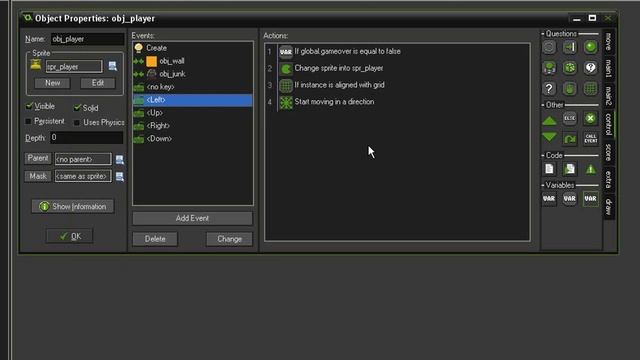
Task: Switch to the move actions tab
Action: 608,42
